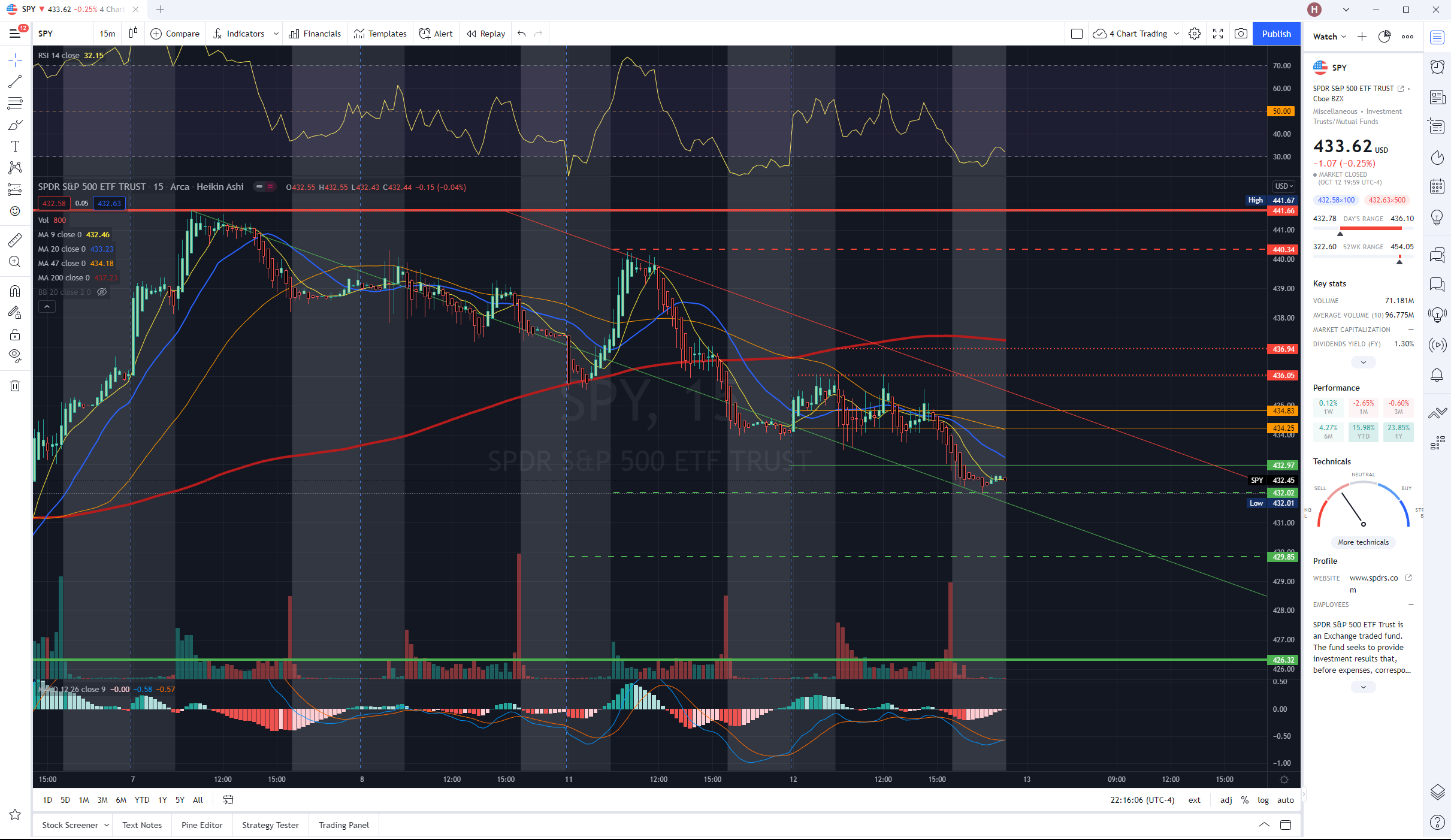Expand the favorite indicators dropdown arrow
Viewport: 1451px width, 840px height.
[x=276, y=34]
